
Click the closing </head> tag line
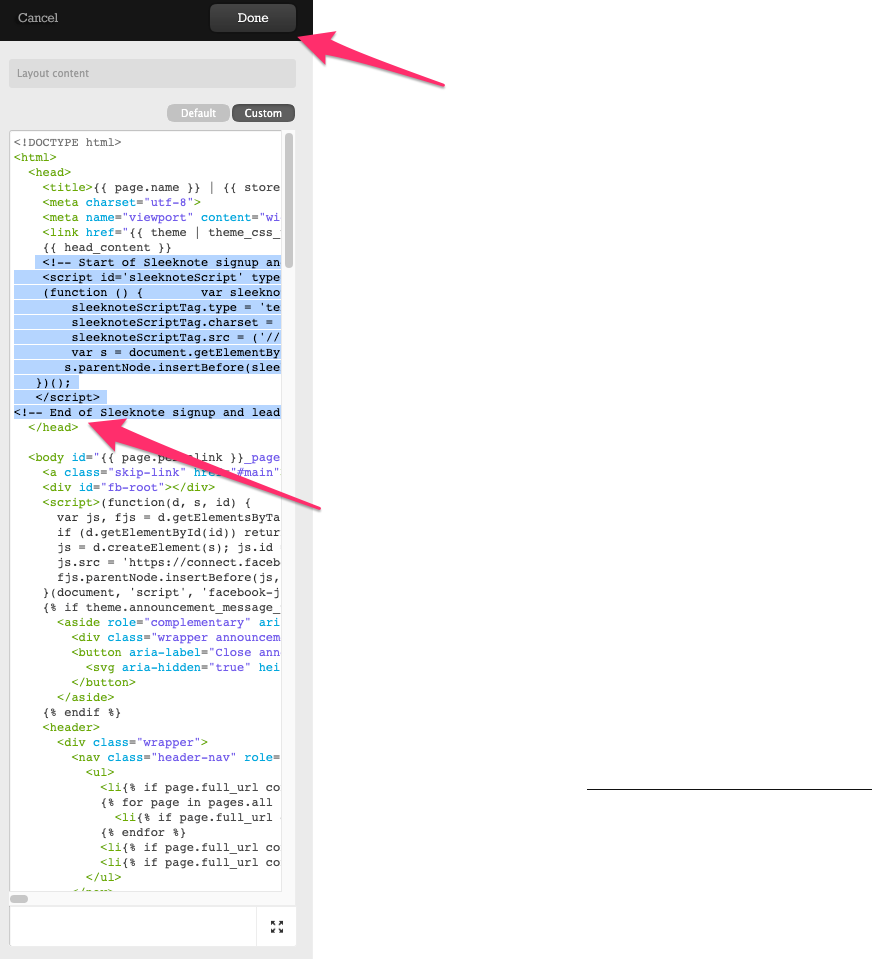pyautogui.click(x=53, y=427)
